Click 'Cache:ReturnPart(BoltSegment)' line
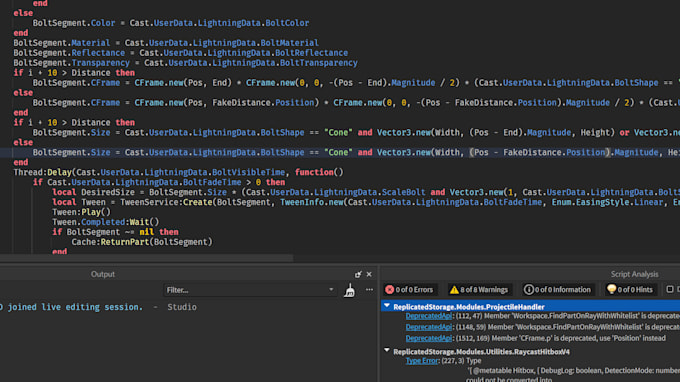 (142, 242)
